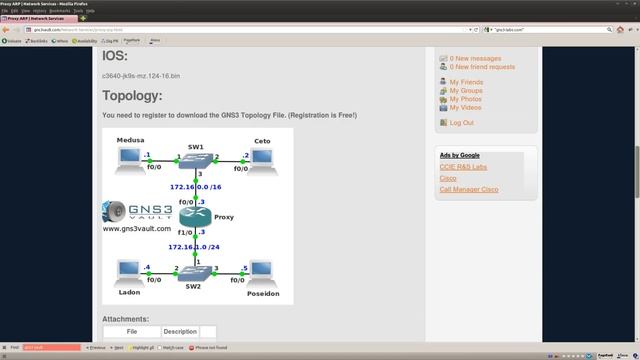Click the search box with gns3-labs.com
640x360 pixels.
[x=549, y=30]
